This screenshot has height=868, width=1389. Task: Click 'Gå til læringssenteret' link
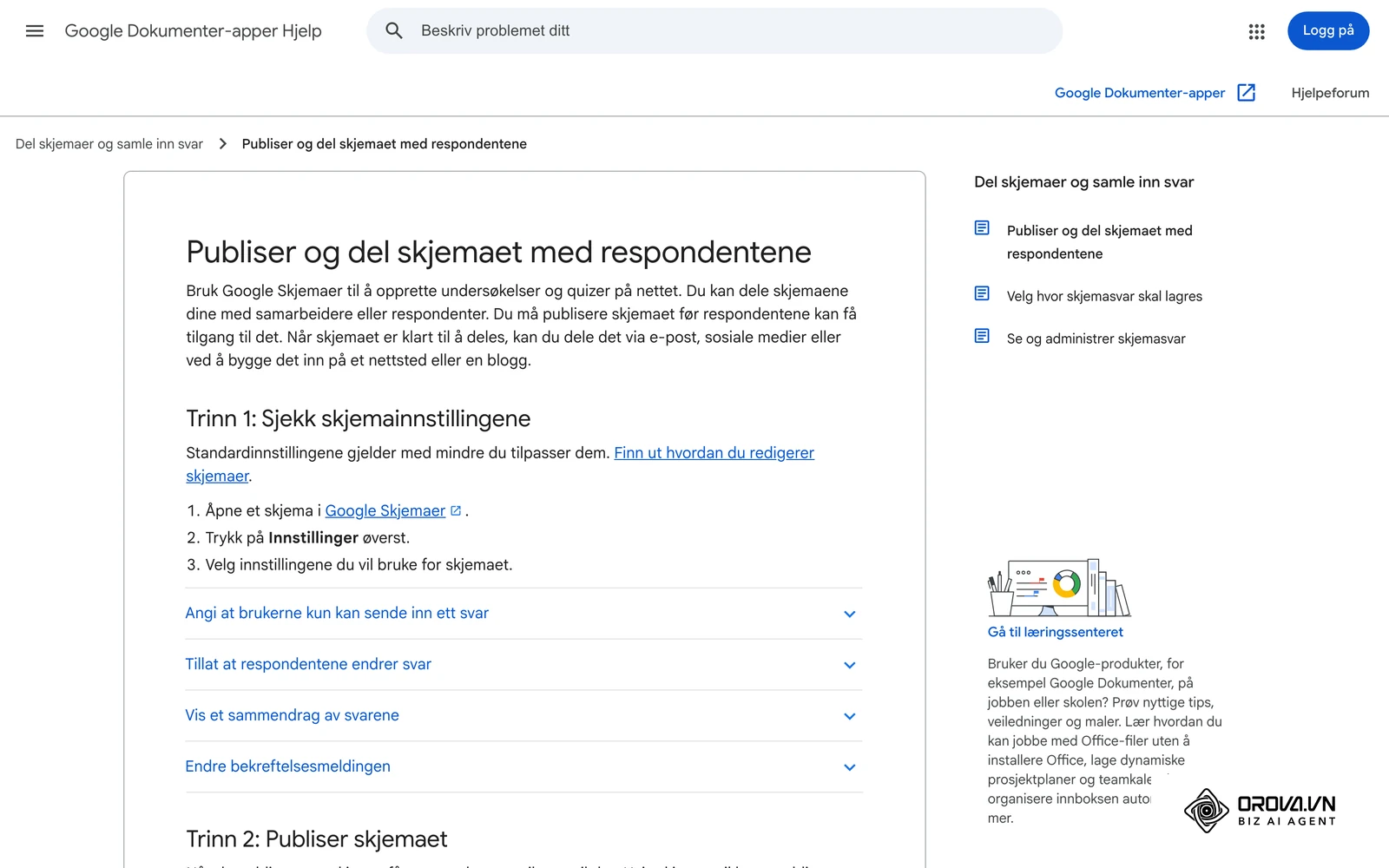[x=1055, y=632]
